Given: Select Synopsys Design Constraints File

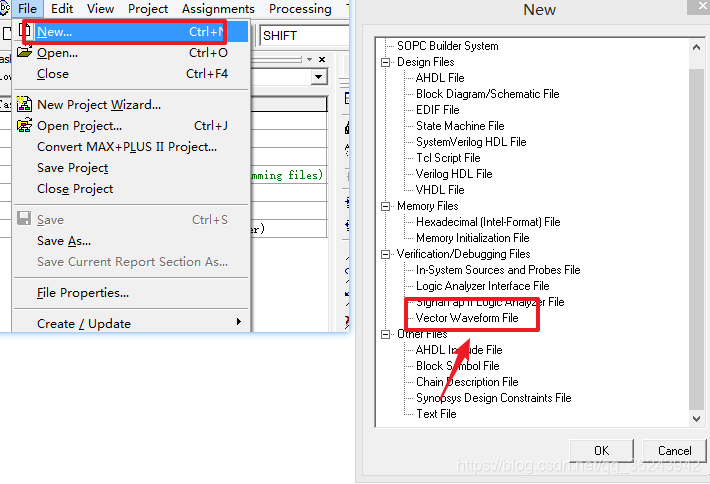Looking at the screenshot, I should 494,398.
